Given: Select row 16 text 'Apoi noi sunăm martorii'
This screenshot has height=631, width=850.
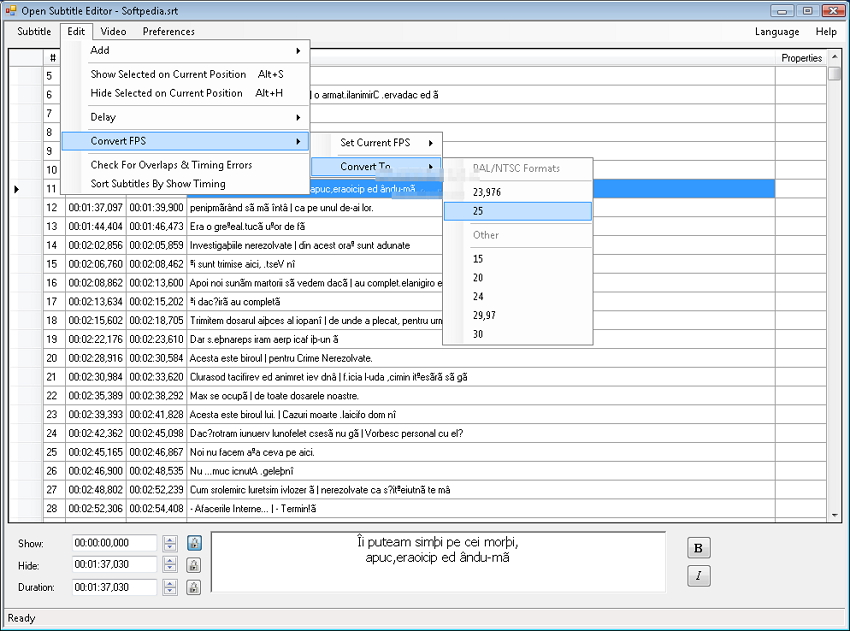Looking at the screenshot, I should (315, 283).
